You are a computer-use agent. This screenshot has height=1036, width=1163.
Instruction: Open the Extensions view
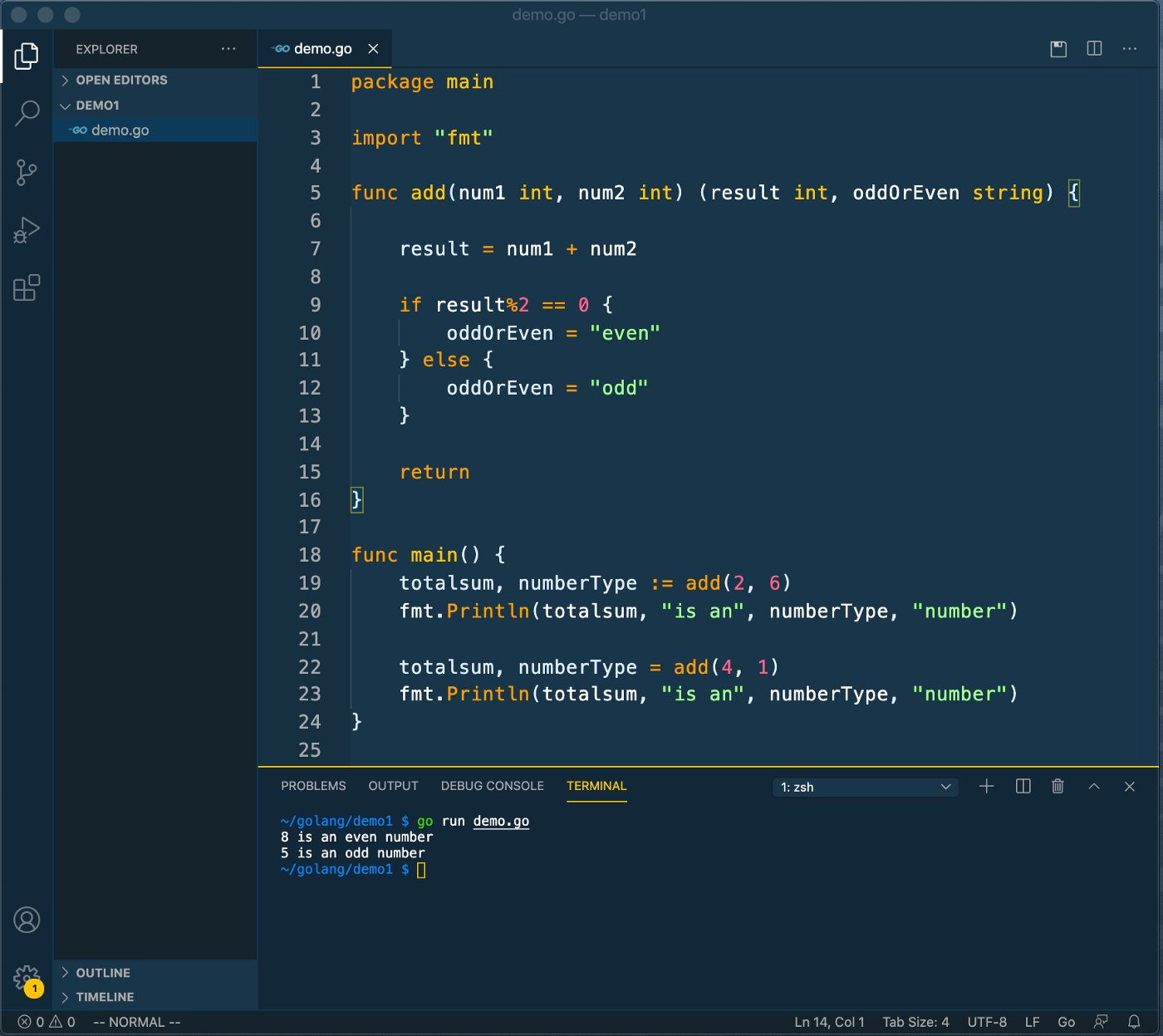[x=27, y=287]
